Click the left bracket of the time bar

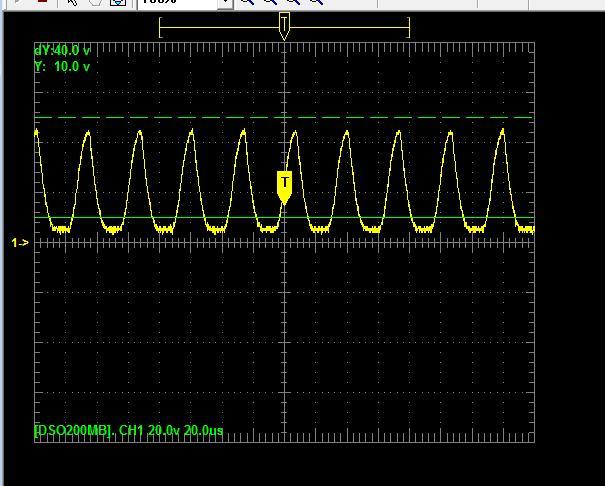160,28
